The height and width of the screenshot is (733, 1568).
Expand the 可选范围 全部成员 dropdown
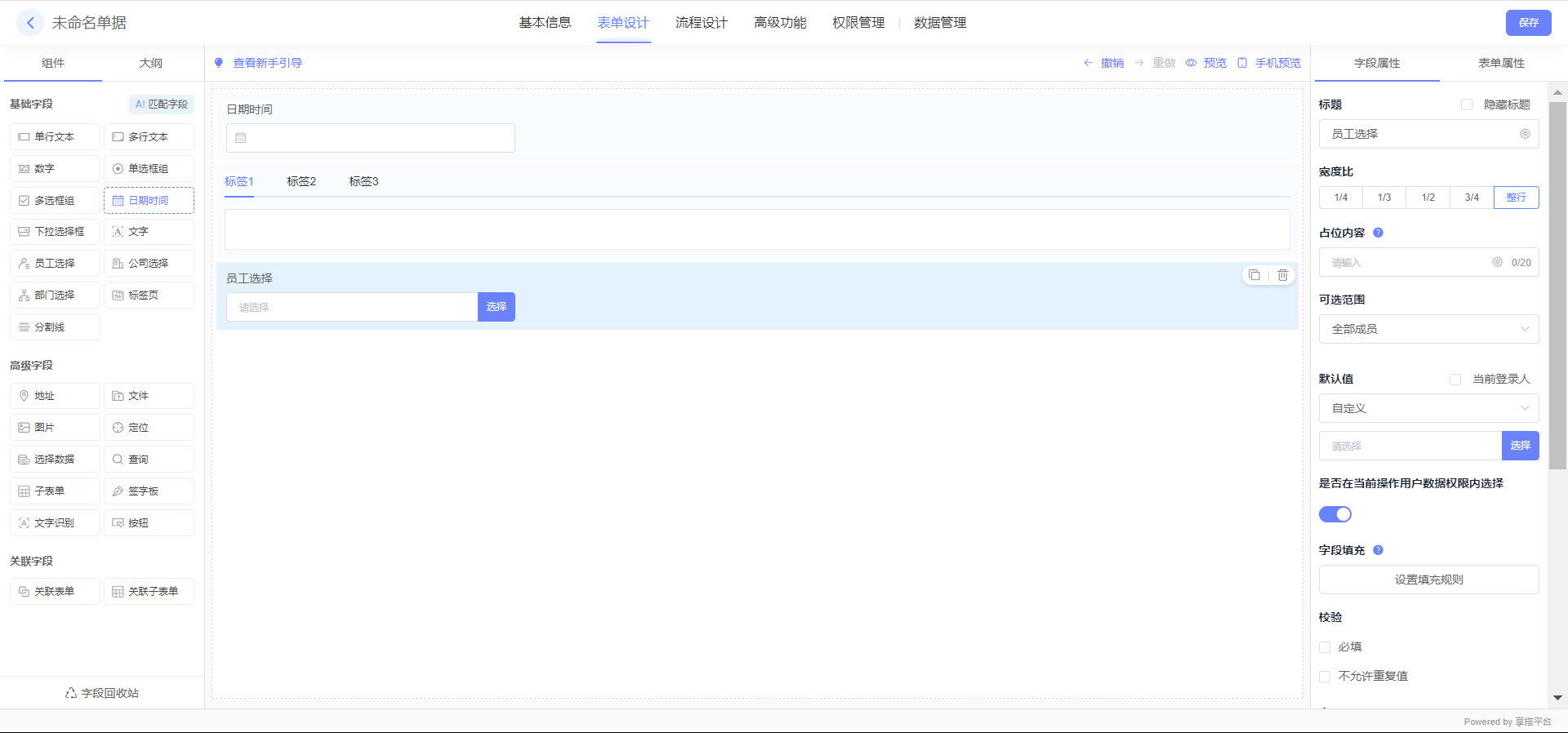click(1428, 329)
